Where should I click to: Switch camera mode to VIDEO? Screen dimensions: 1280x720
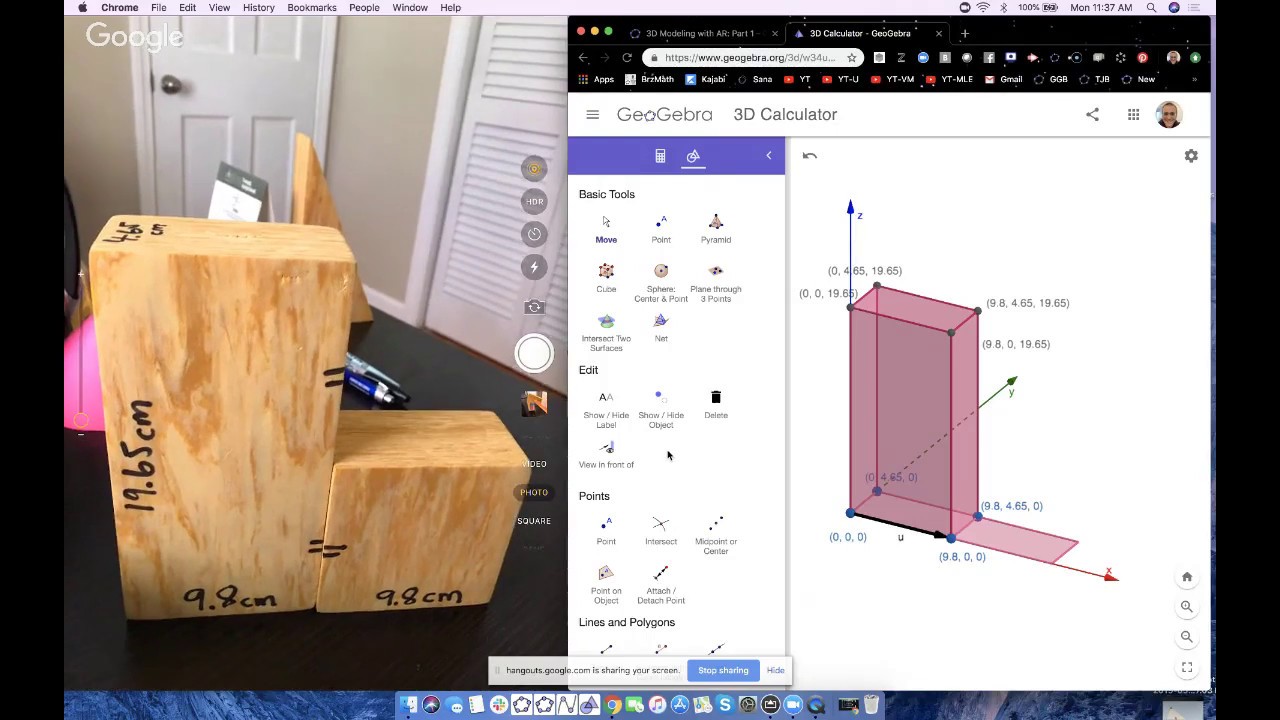534,464
